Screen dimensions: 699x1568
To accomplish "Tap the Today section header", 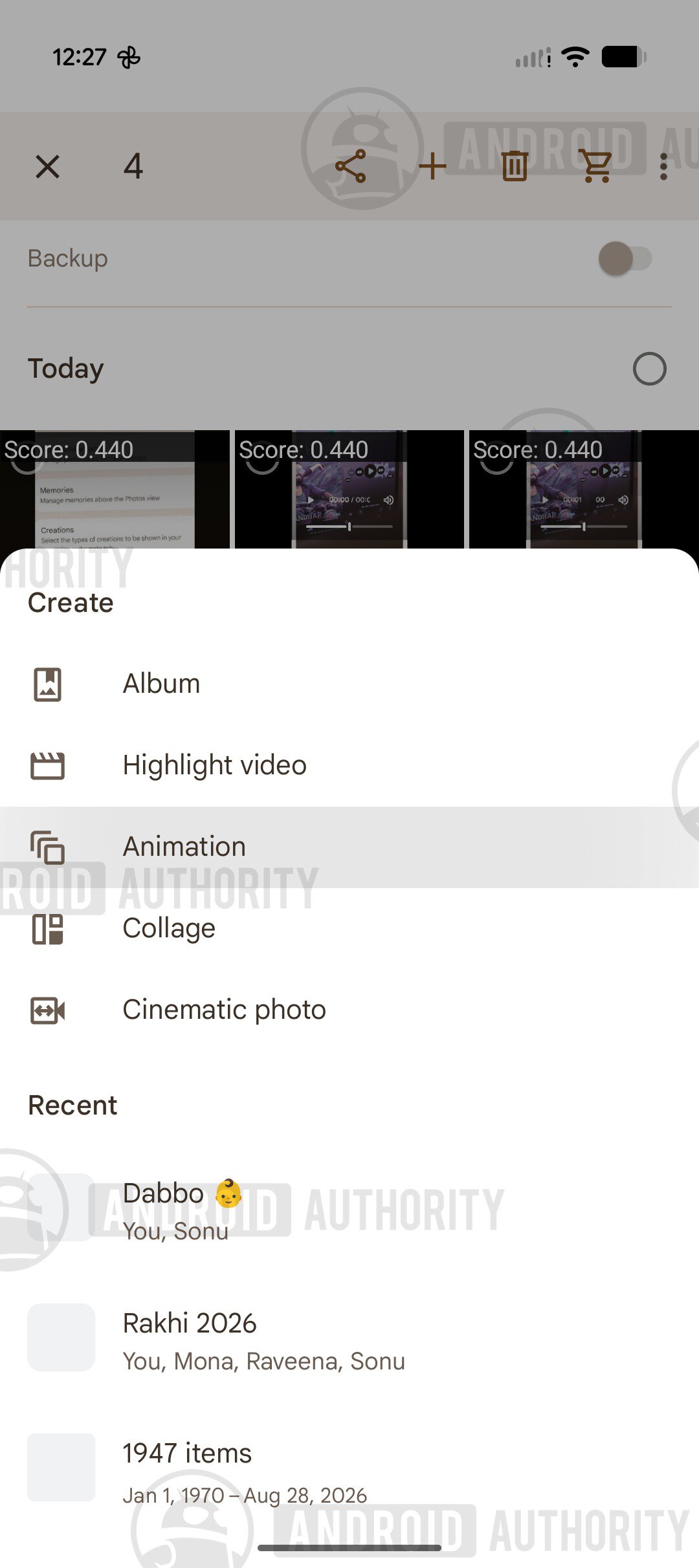I will pyautogui.click(x=66, y=369).
